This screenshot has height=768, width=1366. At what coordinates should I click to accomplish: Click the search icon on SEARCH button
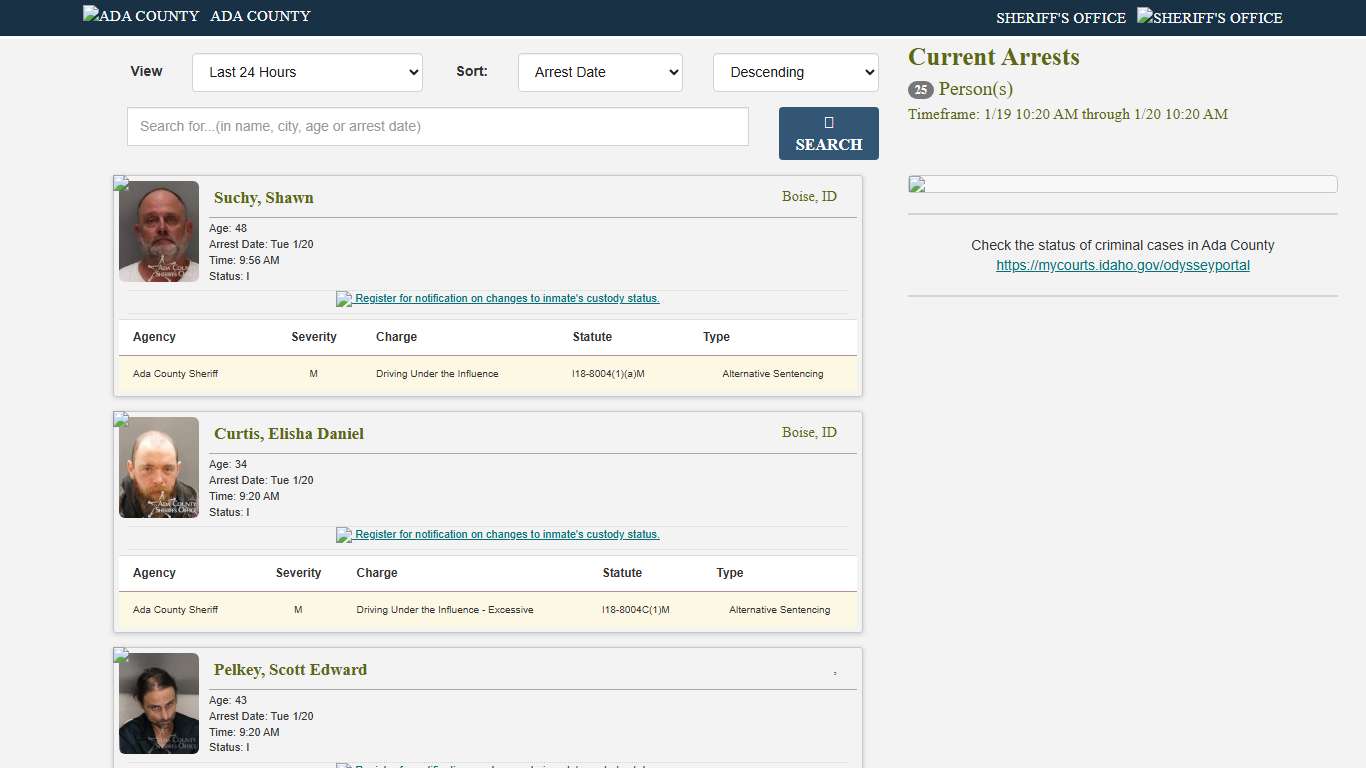click(828, 122)
